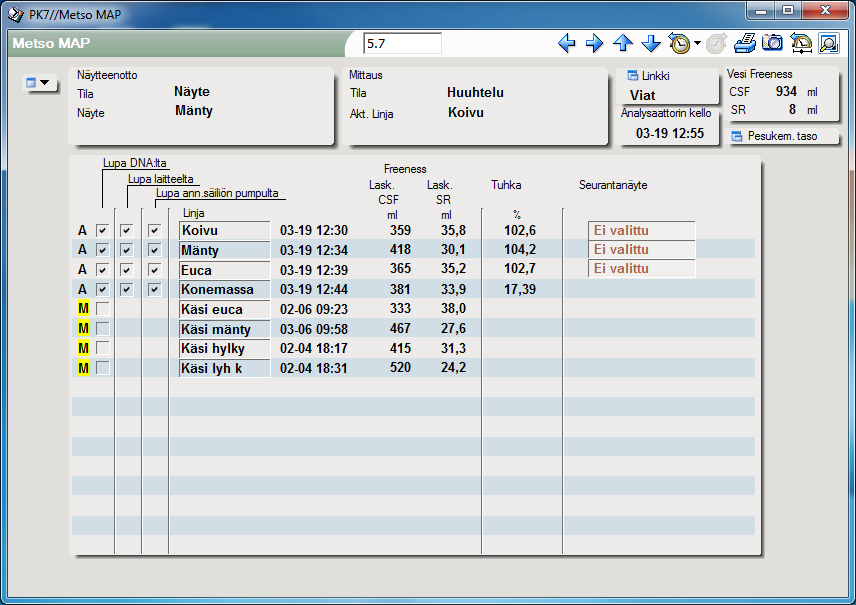Expand the dropdown arrow beside history clock
This screenshot has height=605, width=856.
coord(697,43)
